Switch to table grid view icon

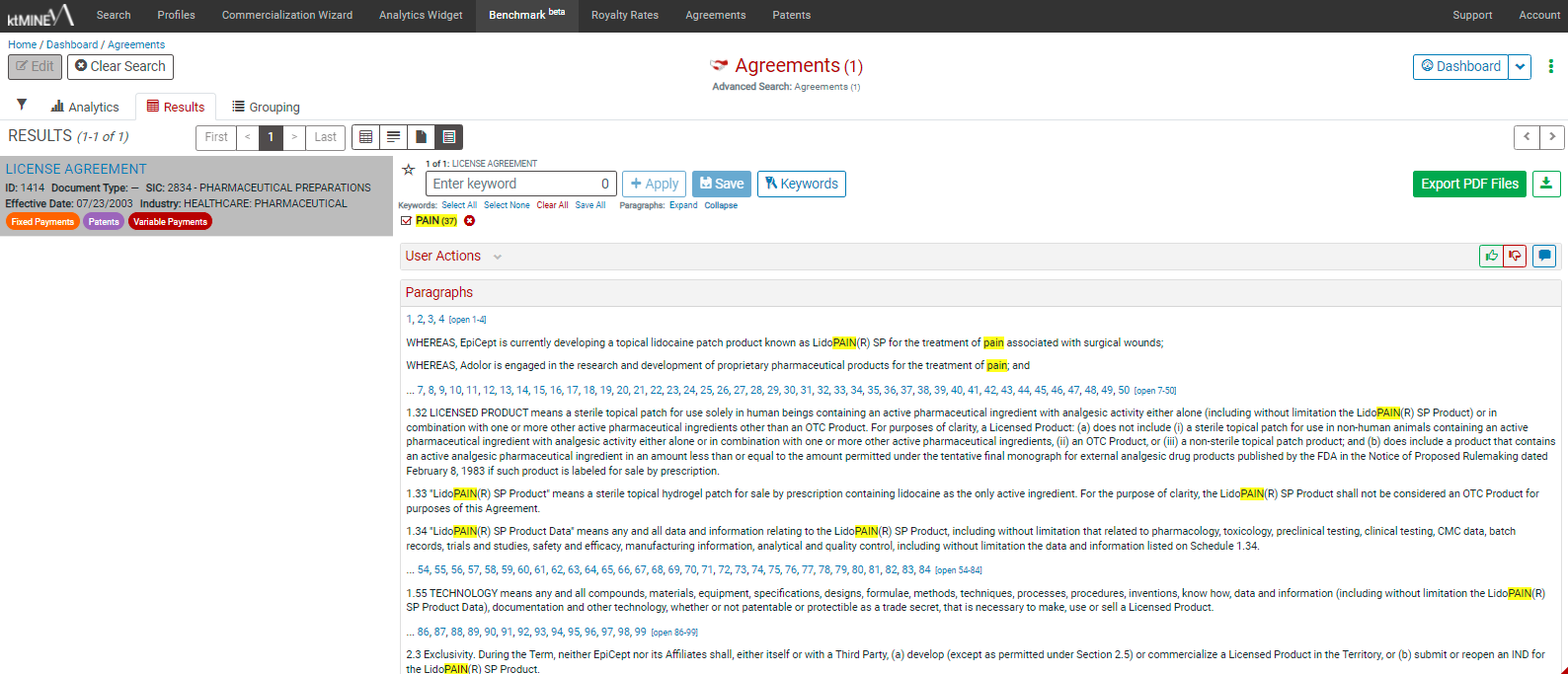coord(366,137)
